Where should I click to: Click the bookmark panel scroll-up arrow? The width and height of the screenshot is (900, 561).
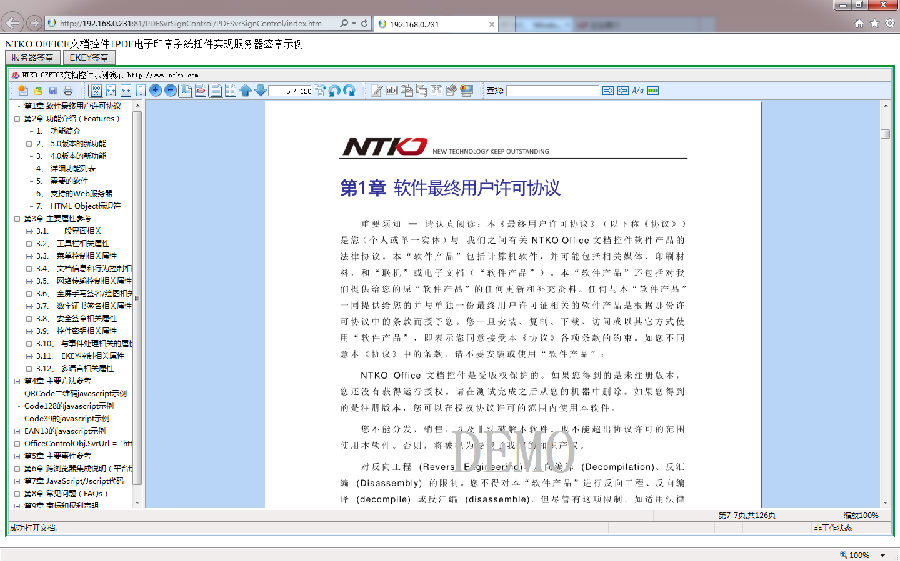(x=137, y=106)
